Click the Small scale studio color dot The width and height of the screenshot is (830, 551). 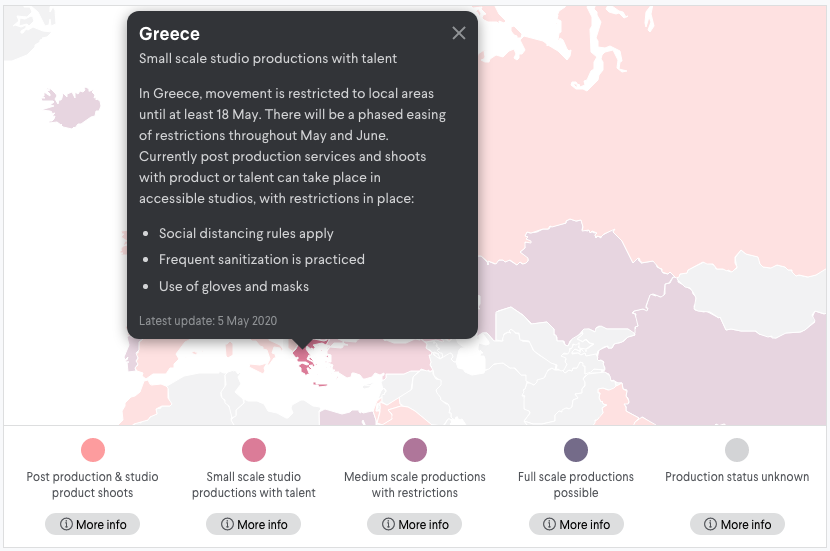(254, 450)
